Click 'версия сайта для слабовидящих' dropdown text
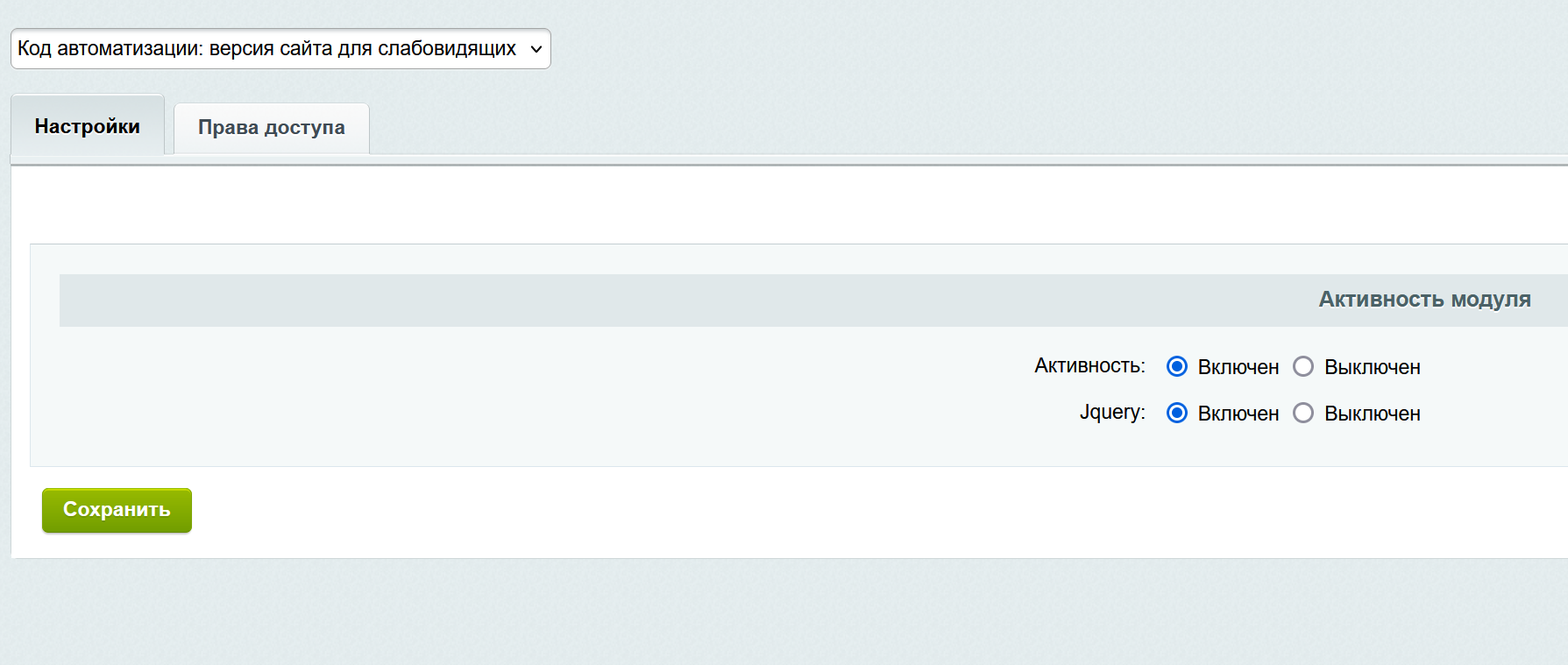Screen dimensions: 1568x665 click(362, 49)
